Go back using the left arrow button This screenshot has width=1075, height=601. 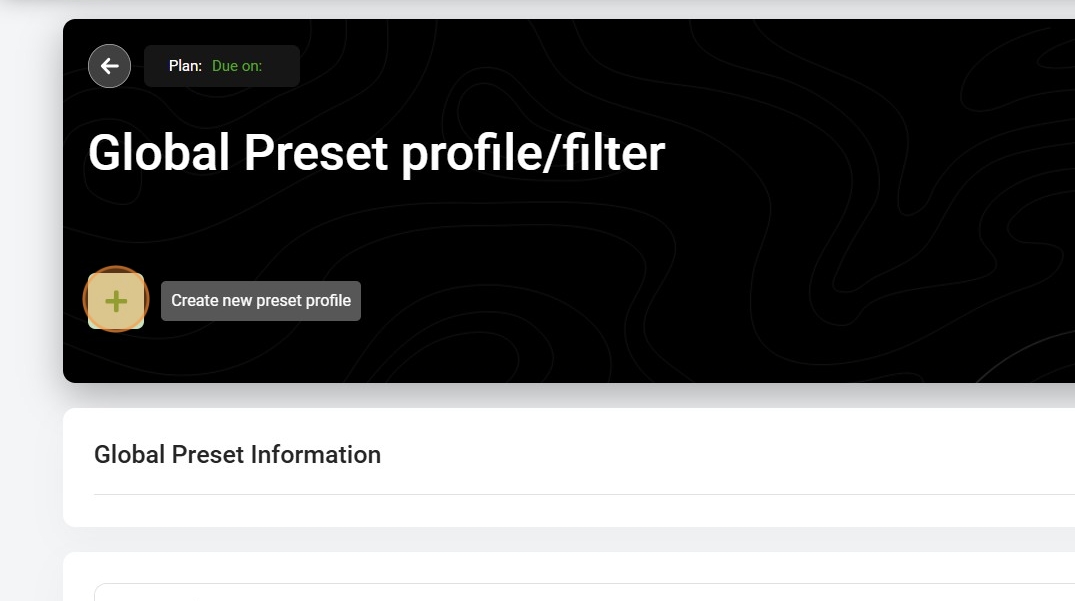point(110,66)
